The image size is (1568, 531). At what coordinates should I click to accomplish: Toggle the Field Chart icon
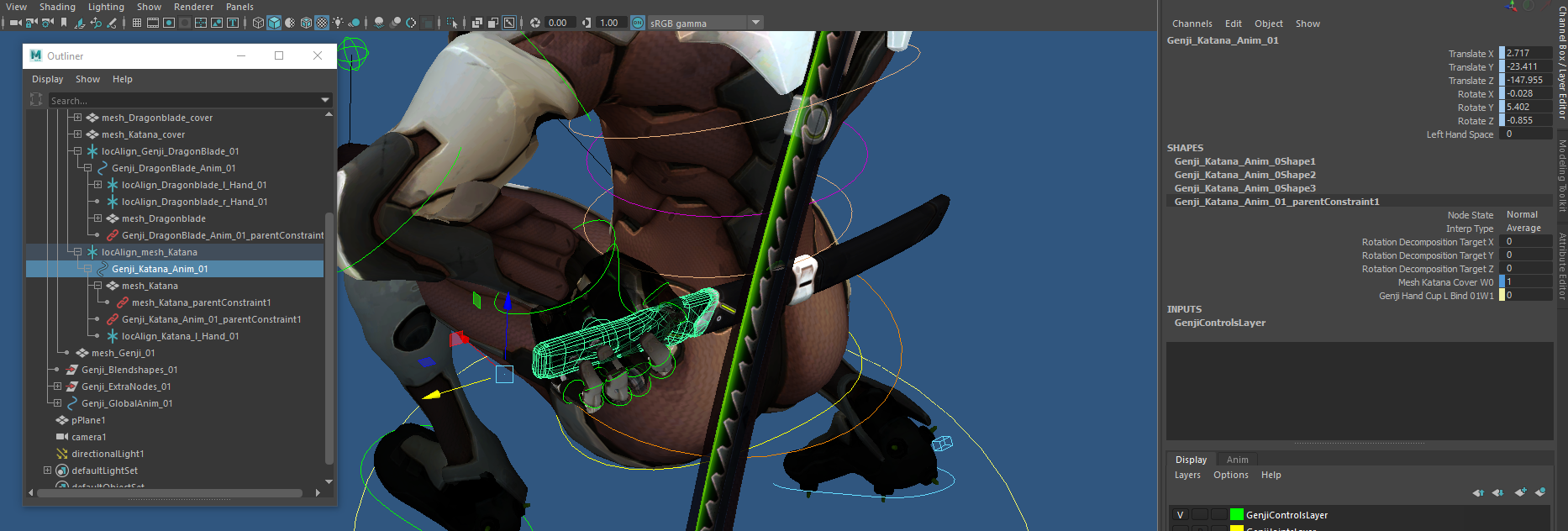click(x=201, y=23)
